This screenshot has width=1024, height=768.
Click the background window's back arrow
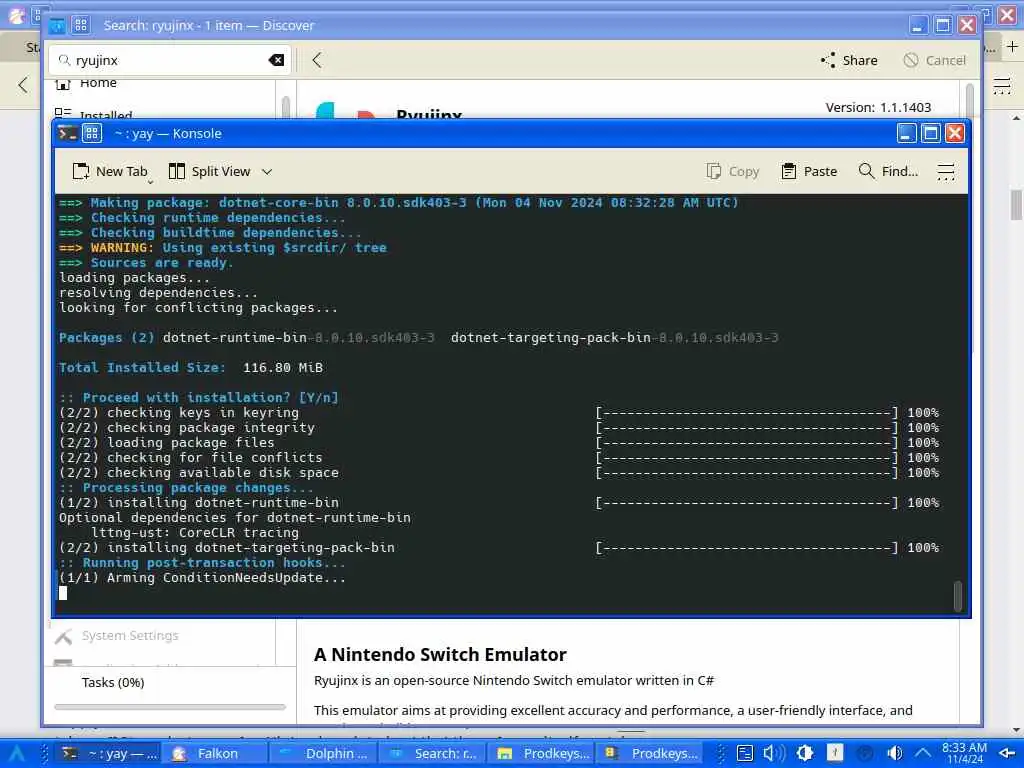24,84
